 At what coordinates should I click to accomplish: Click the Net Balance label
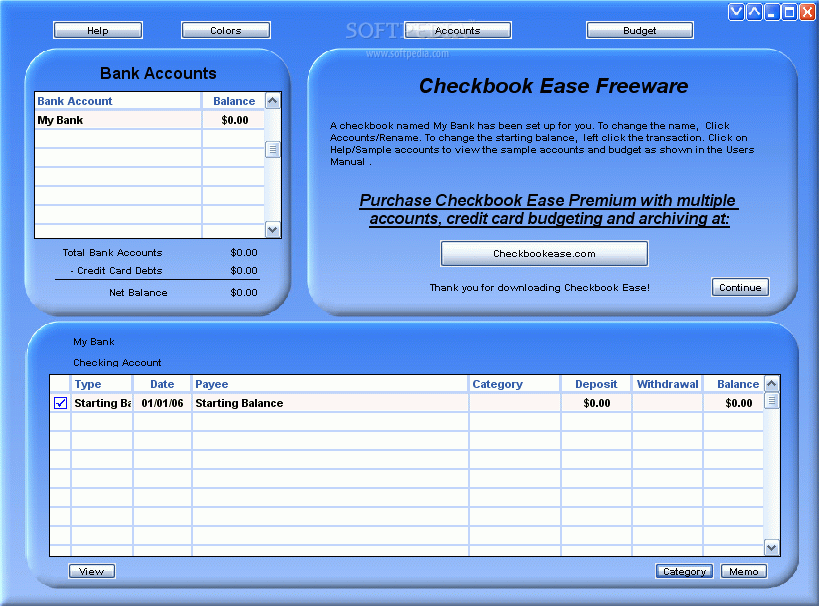(x=138, y=293)
